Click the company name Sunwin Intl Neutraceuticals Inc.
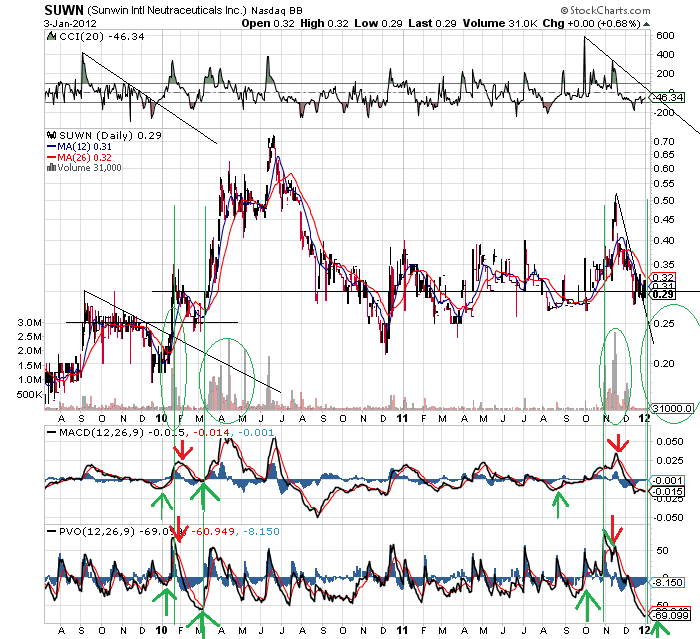The height and width of the screenshot is (639, 700). (167, 10)
